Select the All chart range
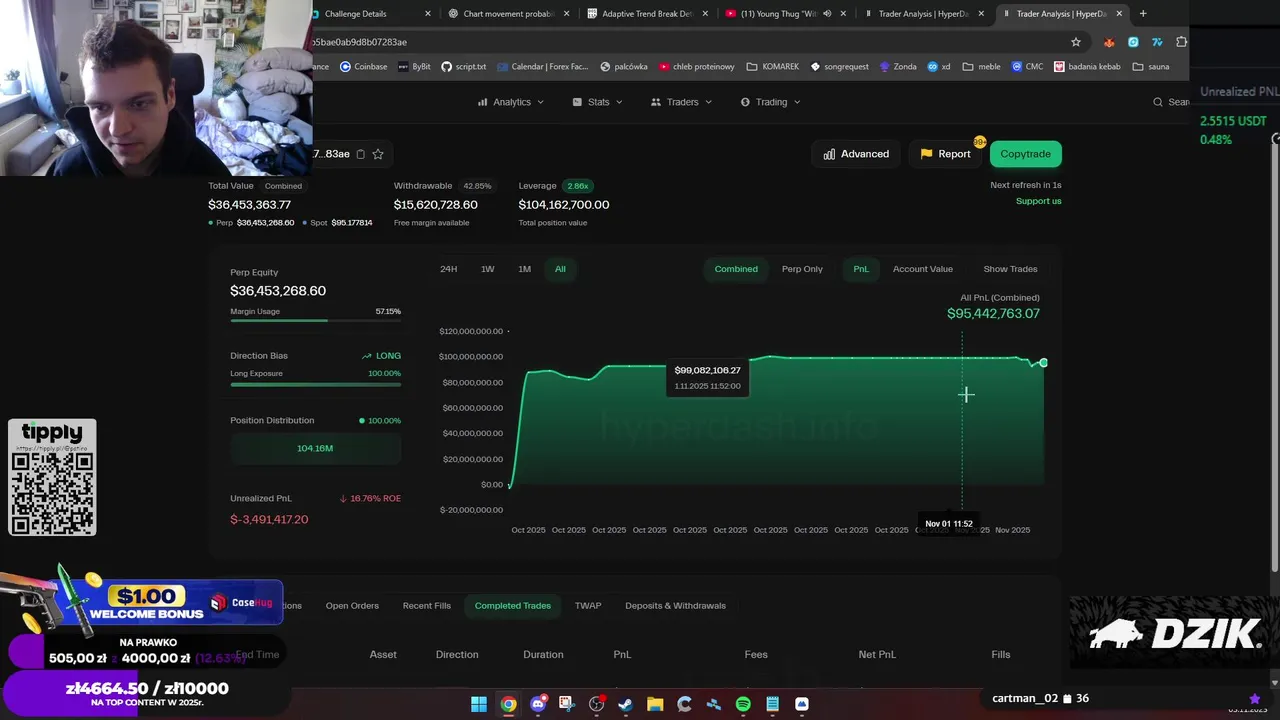The height and width of the screenshot is (720, 1280). click(560, 269)
